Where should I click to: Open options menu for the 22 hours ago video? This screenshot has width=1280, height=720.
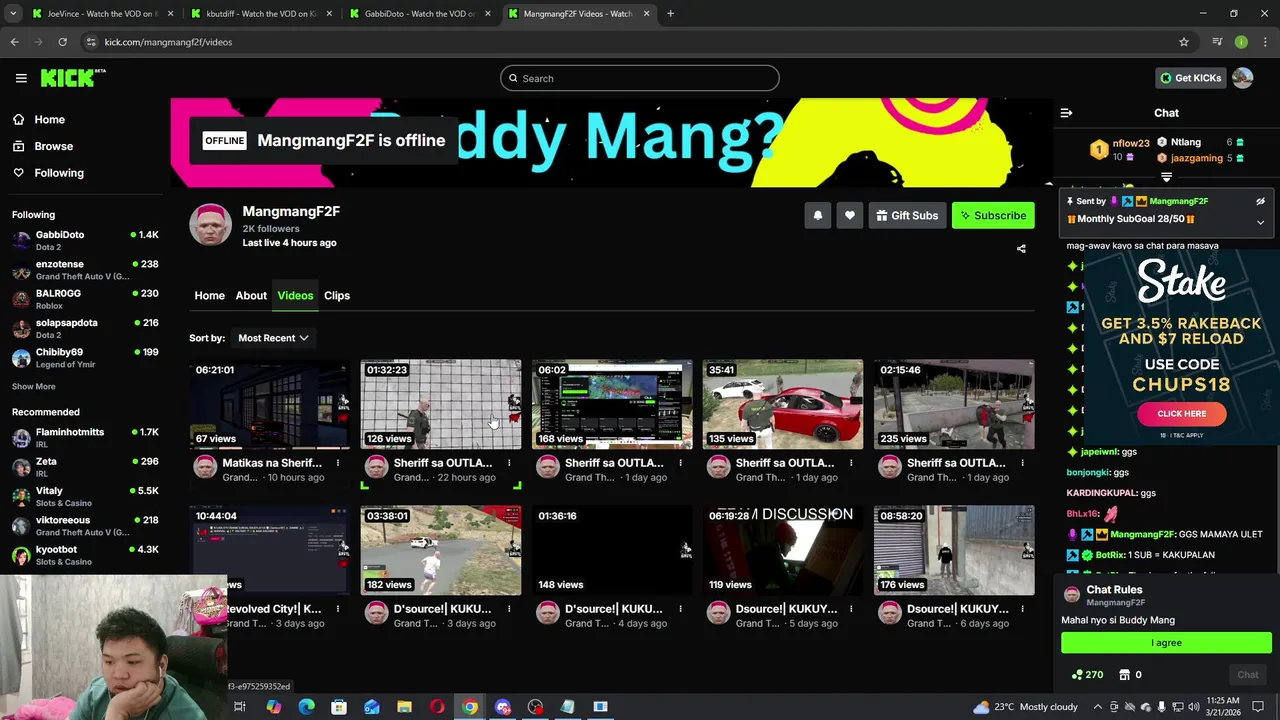point(509,463)
